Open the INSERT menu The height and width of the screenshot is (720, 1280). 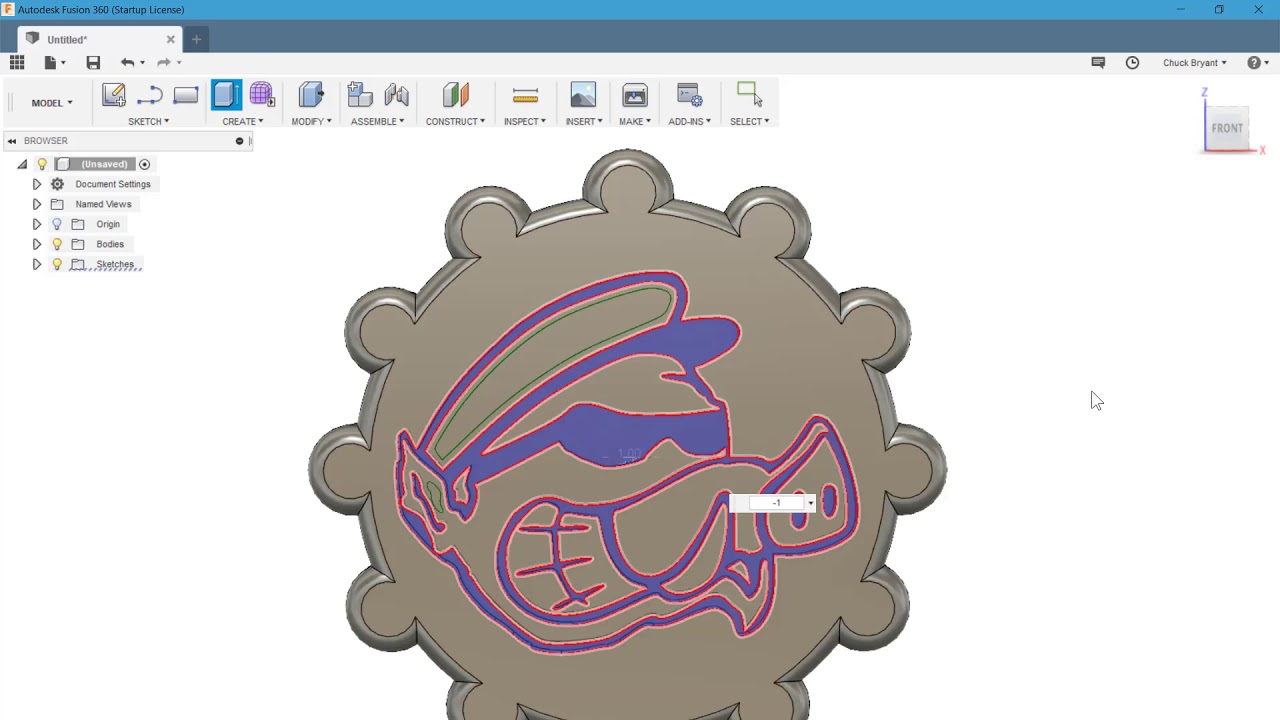pyautogui.click(x=584, y=121)
